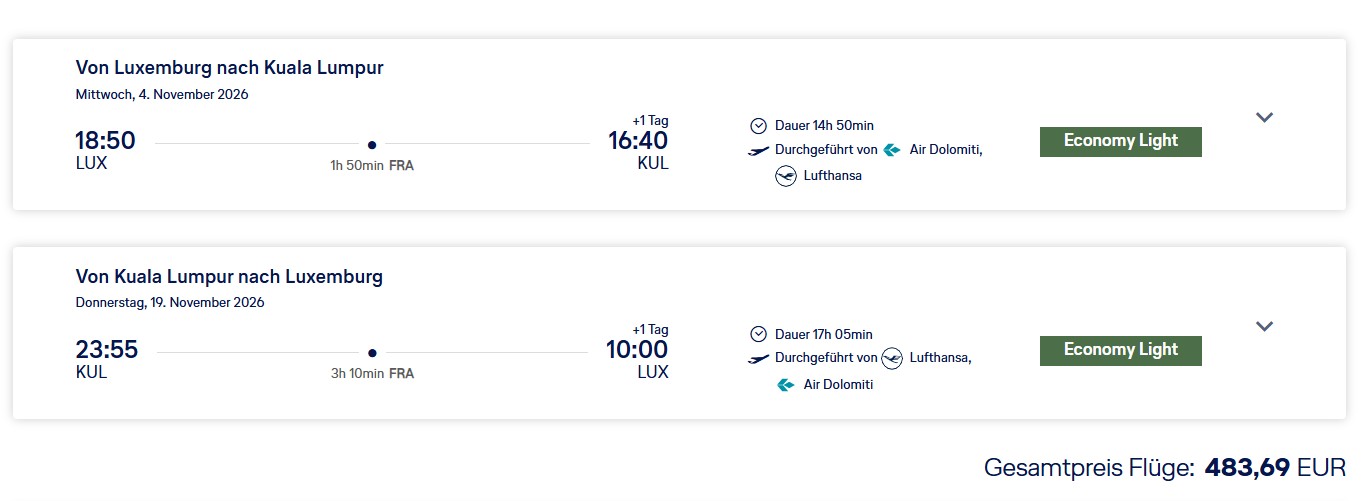1367x501 pixels.
Task: Click the Von Kuala Lumpur nach Luxemburg heading
Action: click(x=229, y=277)
